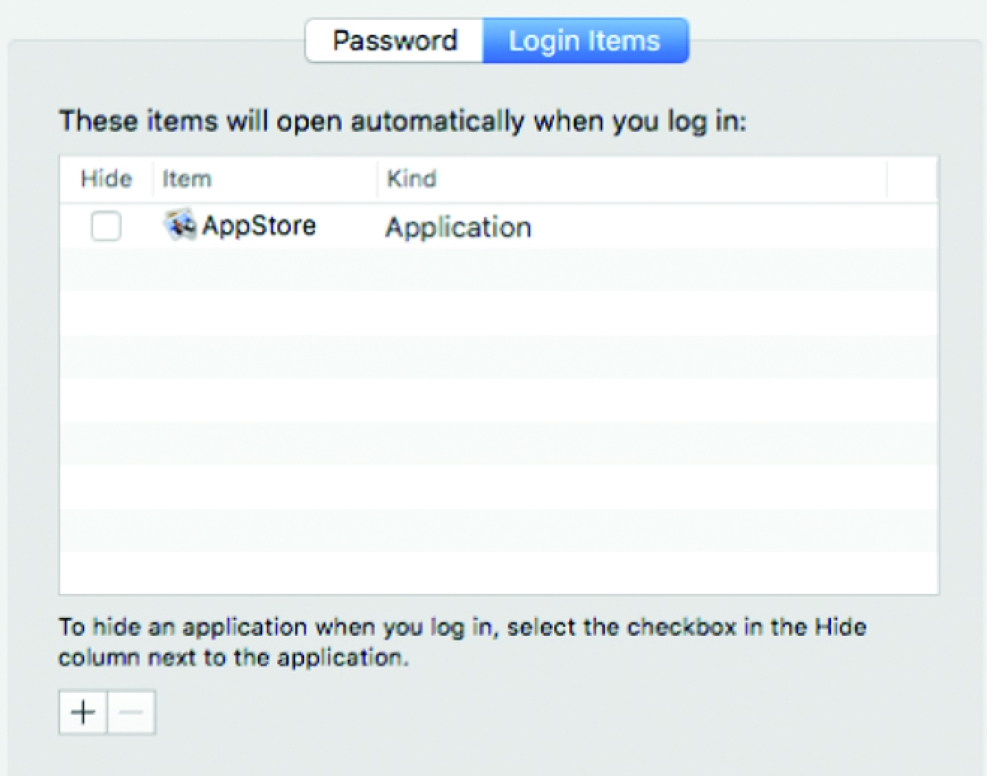This screenshot has height=776, width=1000.
Task: Sort list by the Hide column header
Action: [106, 180]
